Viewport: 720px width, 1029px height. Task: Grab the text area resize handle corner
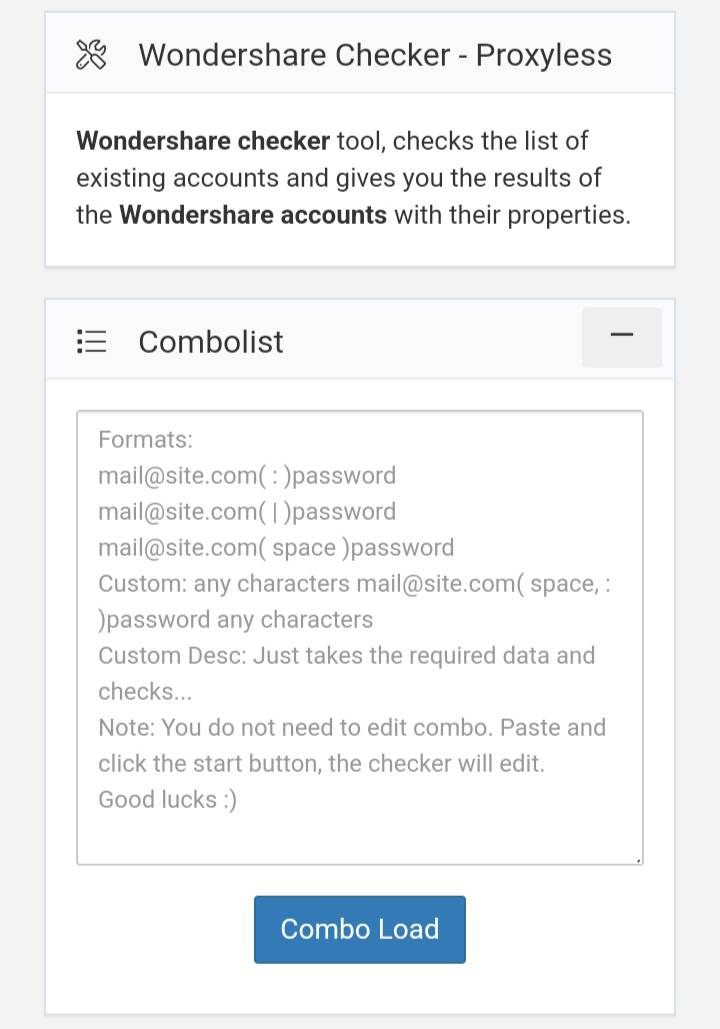638,859
